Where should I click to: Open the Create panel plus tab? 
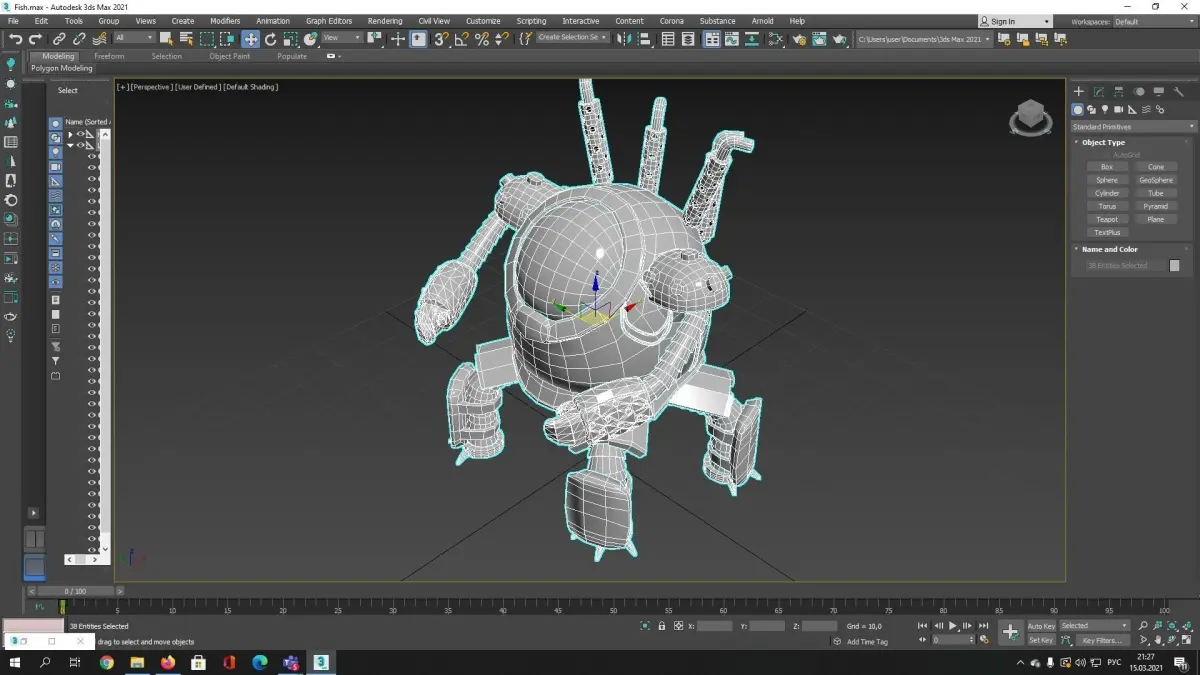[x=1079, y=91]
